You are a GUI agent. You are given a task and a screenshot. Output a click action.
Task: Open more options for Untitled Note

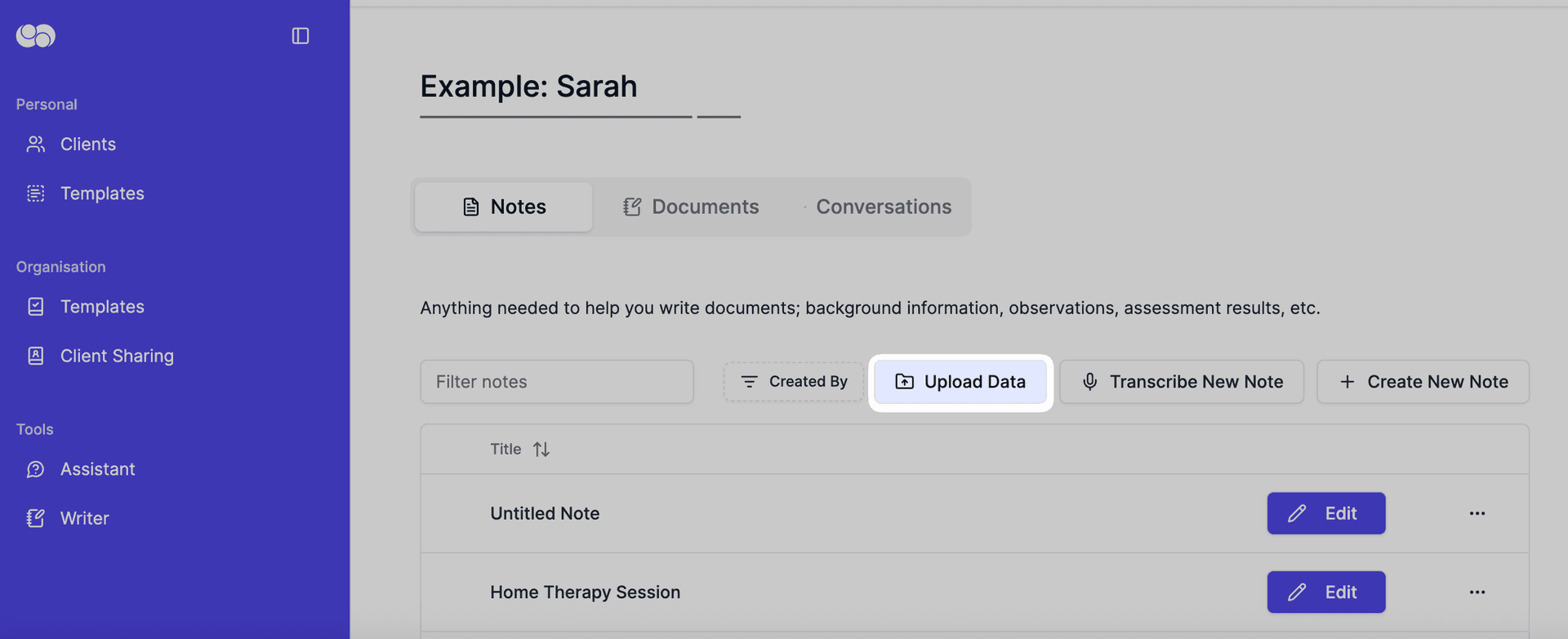pyautogui.click(x=1477, y=513)
